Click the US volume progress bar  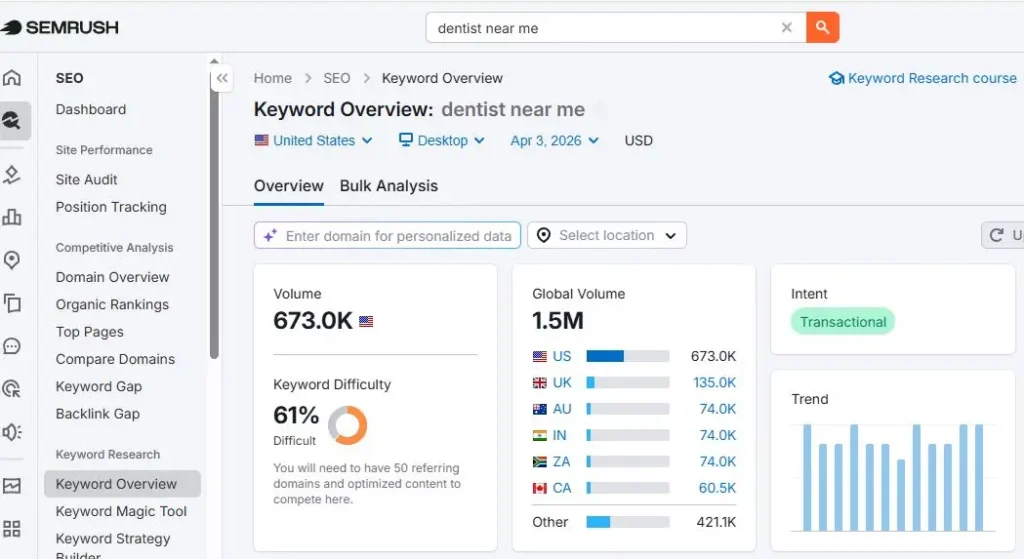point(628,357)
